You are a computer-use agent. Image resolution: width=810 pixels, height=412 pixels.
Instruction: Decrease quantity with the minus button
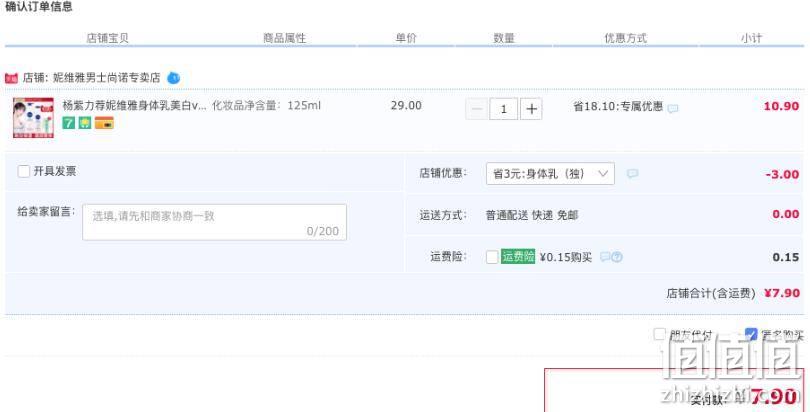coord(476,109)
